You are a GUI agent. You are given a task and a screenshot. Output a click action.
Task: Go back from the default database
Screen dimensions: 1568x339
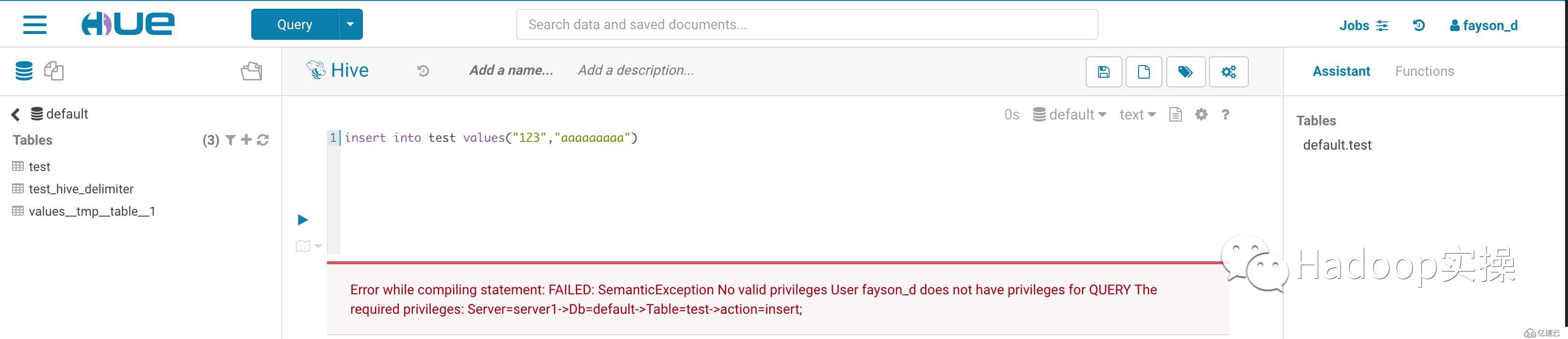click(x=16, y=114)
